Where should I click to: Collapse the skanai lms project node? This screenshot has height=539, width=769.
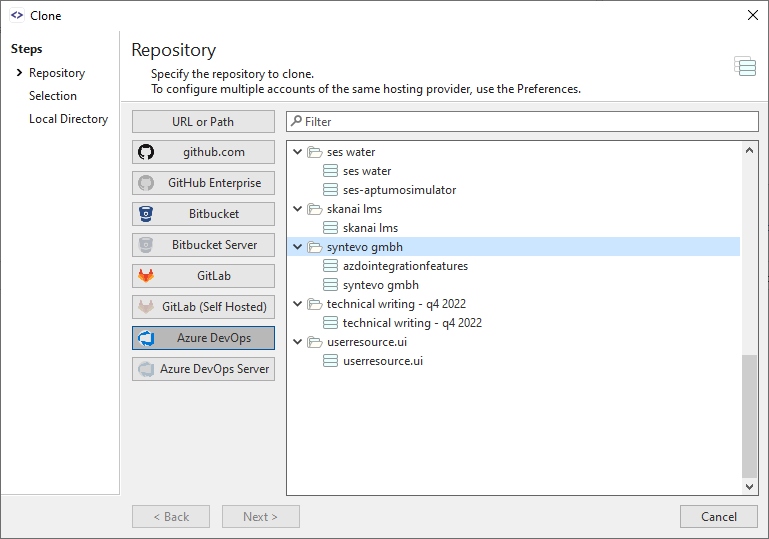pyautogui.click(x=297, y=209)
